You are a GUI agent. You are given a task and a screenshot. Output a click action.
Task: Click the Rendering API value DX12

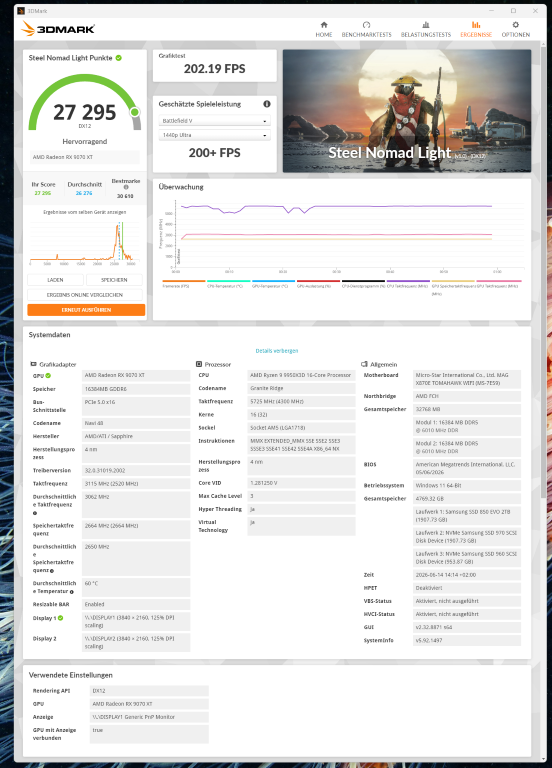(x=149, y=691)
